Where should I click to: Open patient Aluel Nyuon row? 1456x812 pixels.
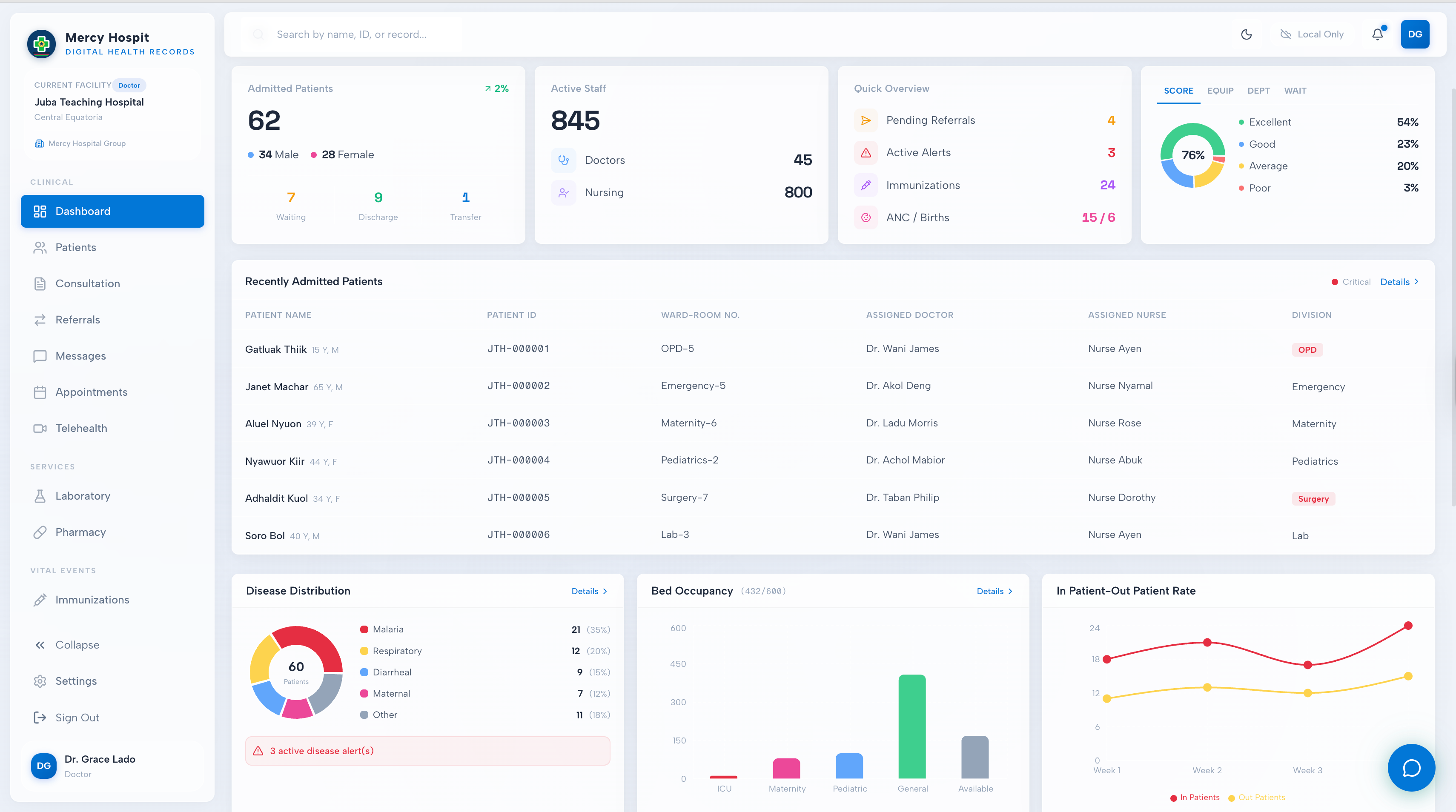point(833,424)
